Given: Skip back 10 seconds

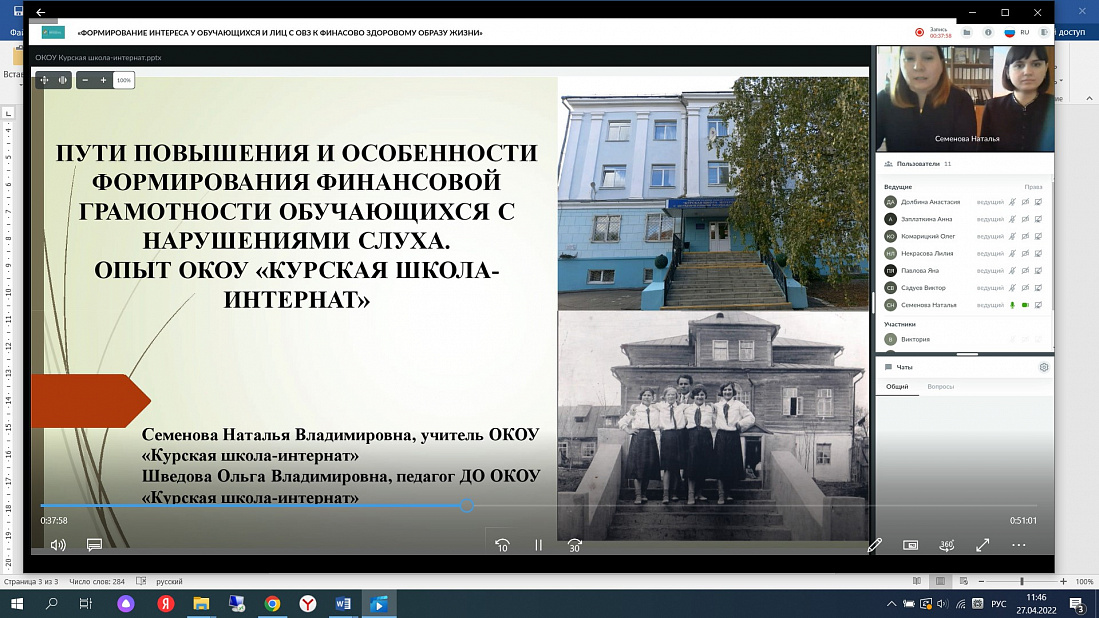Looking at the screenshot, I should click(502, 545).
